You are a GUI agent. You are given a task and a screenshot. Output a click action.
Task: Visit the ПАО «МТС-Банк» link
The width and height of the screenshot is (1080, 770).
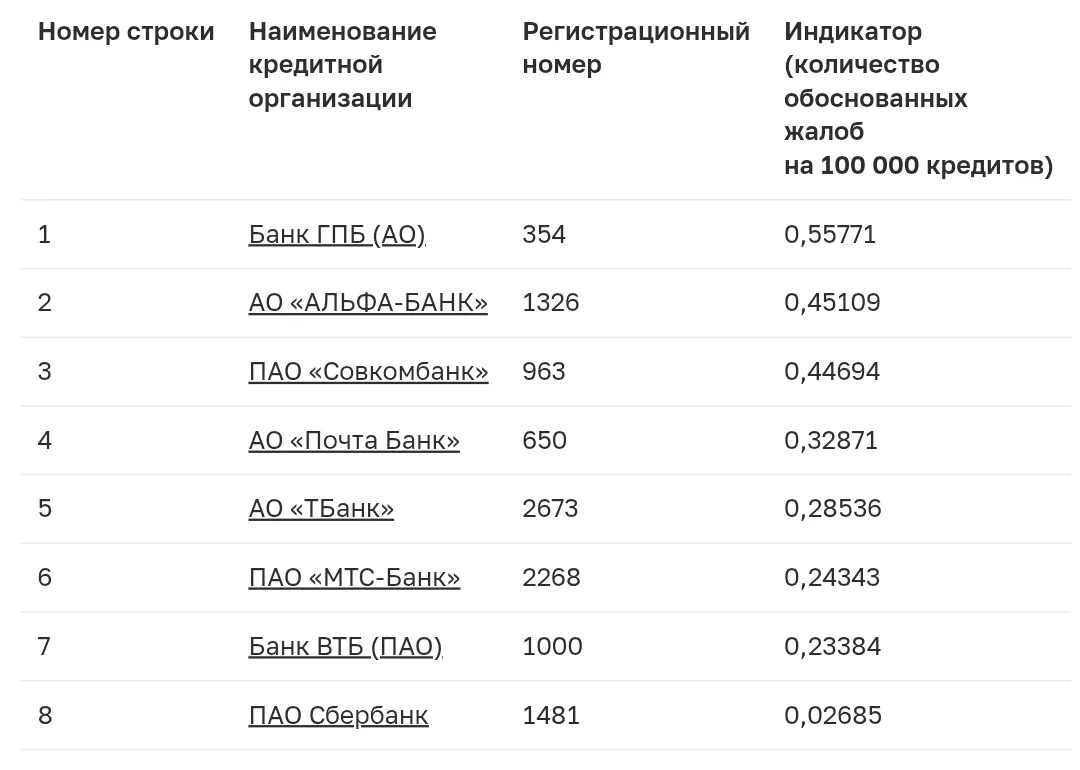(x=354, y=578)
